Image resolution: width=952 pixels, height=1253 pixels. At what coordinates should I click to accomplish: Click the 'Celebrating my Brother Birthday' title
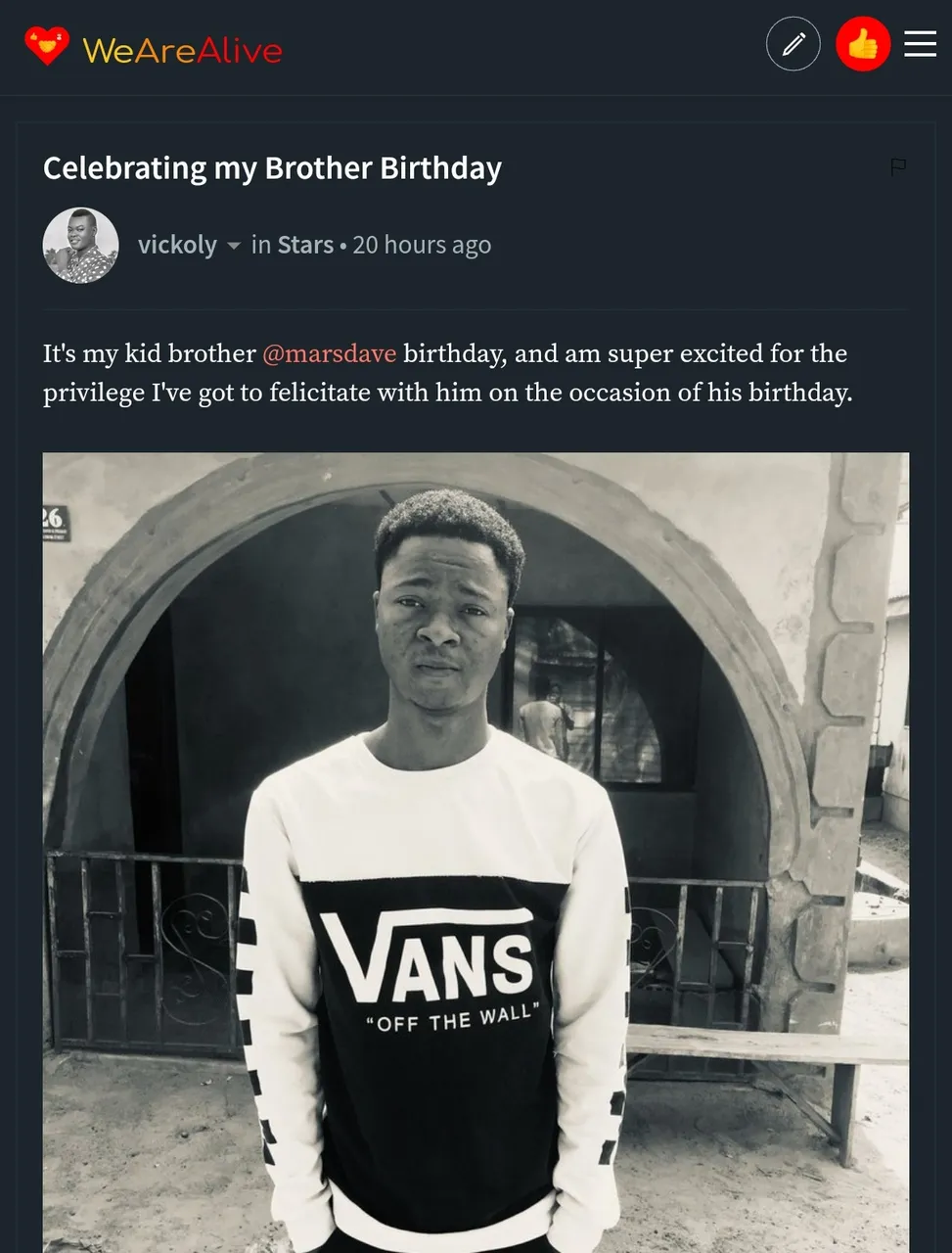[272, 168]
